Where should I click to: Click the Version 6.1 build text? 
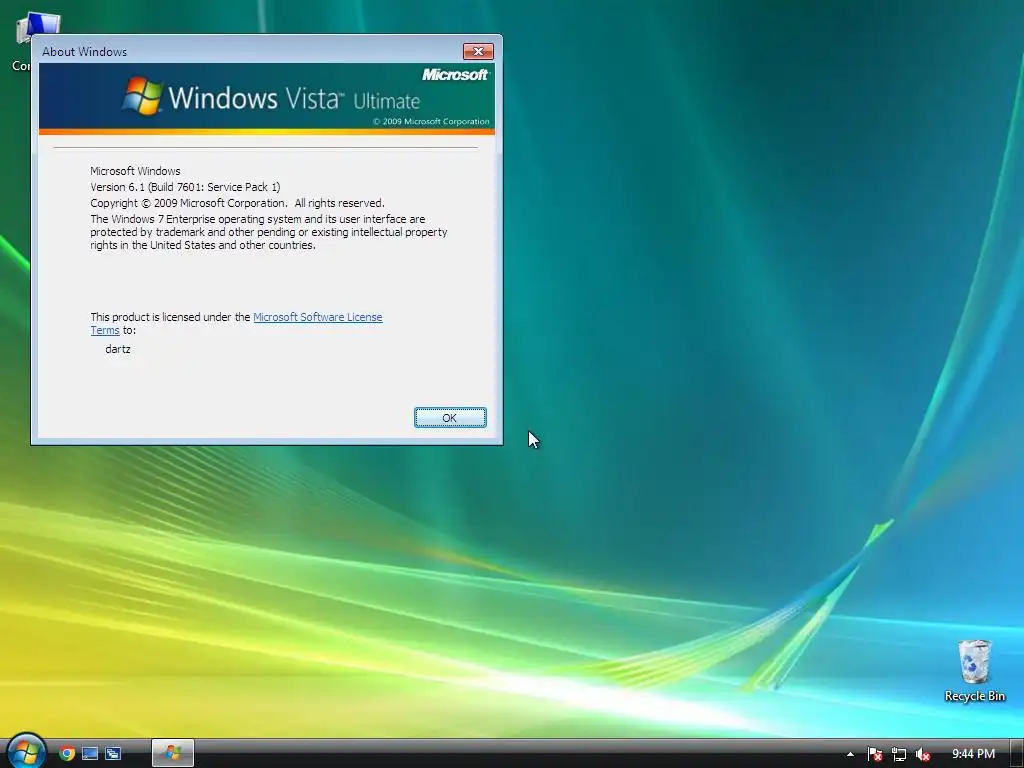pyautogui.click(x=185, y=187)
